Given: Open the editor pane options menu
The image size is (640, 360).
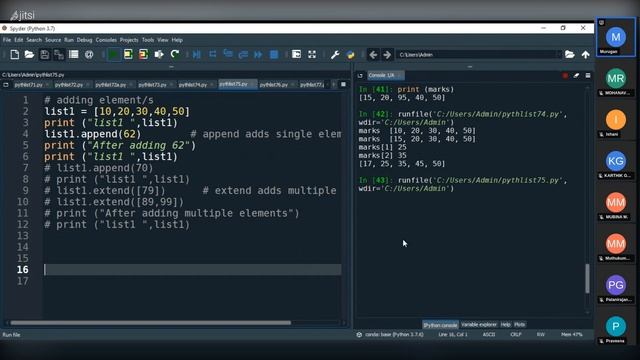Looking at the screenshot, I should coord(343,84).
